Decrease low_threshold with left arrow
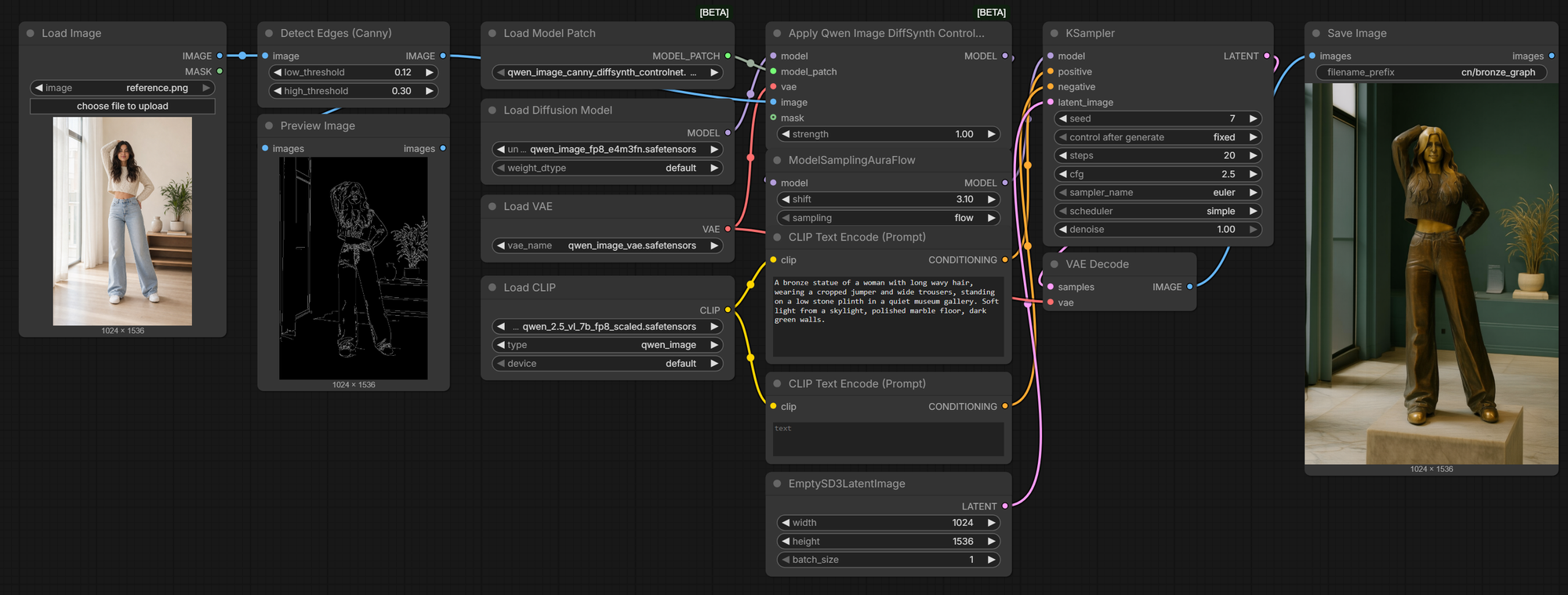The image size is (1568, 595). point(278,72)
